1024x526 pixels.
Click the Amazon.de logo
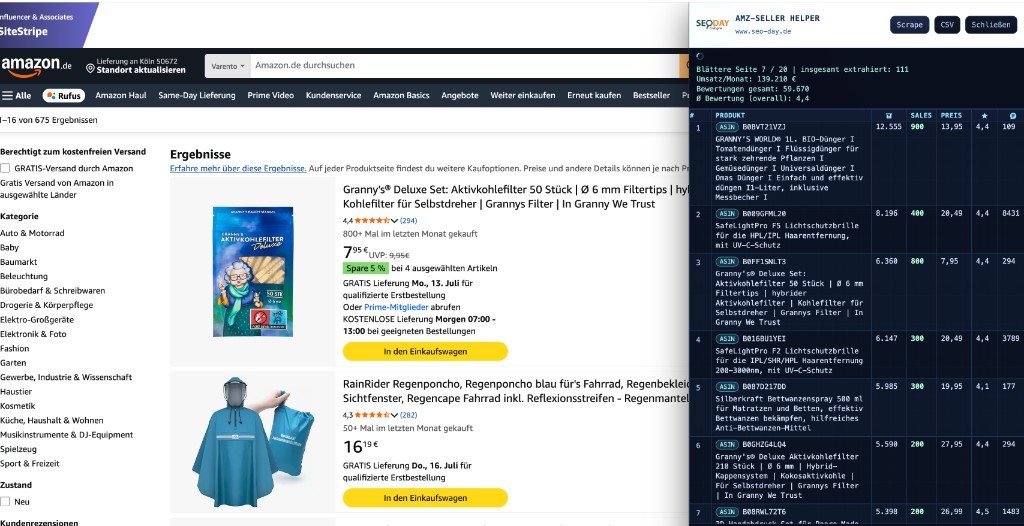click(x=36, y=65)
